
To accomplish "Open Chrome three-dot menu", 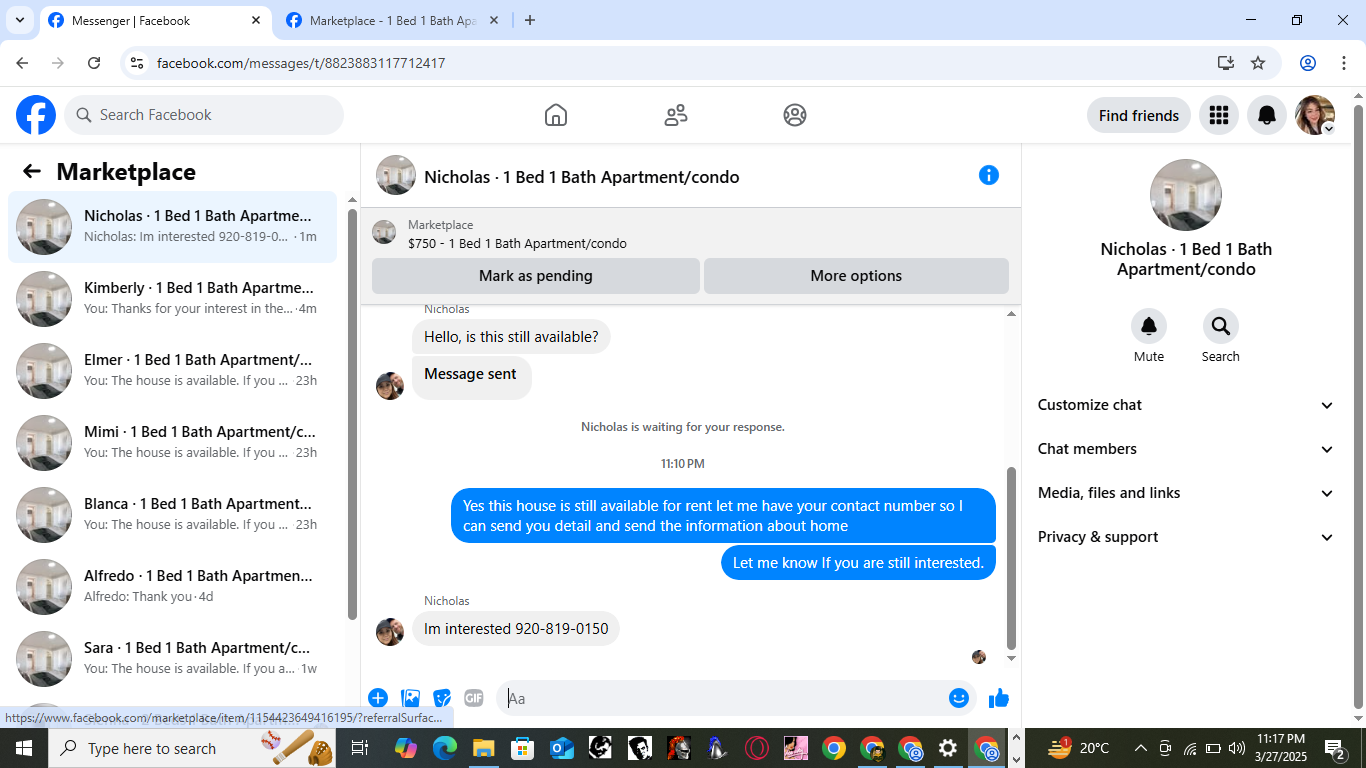I will (x=1343, y=63).
